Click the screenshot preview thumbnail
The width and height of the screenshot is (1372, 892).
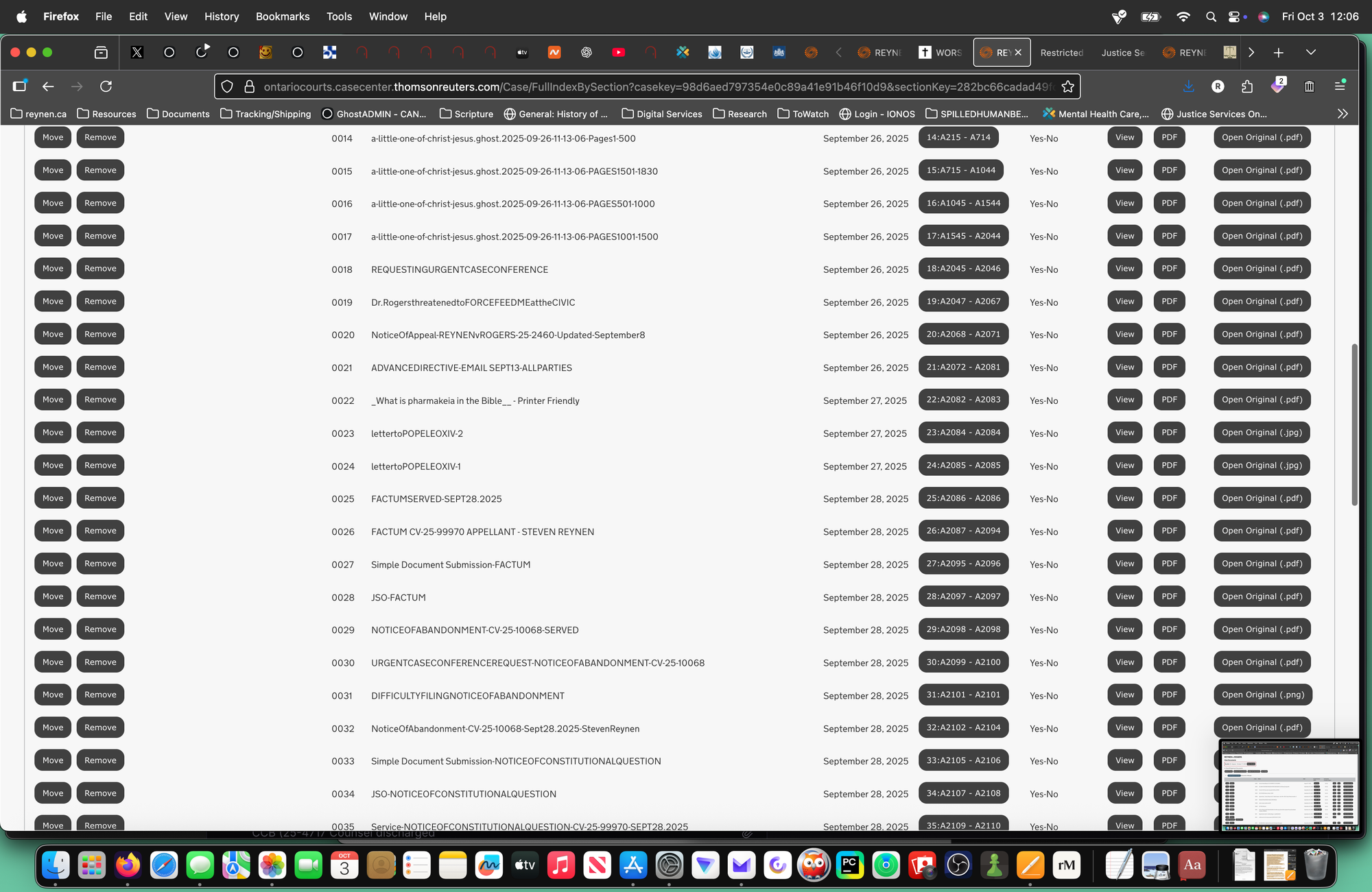pyautogui.click(x=1289, y=786)
